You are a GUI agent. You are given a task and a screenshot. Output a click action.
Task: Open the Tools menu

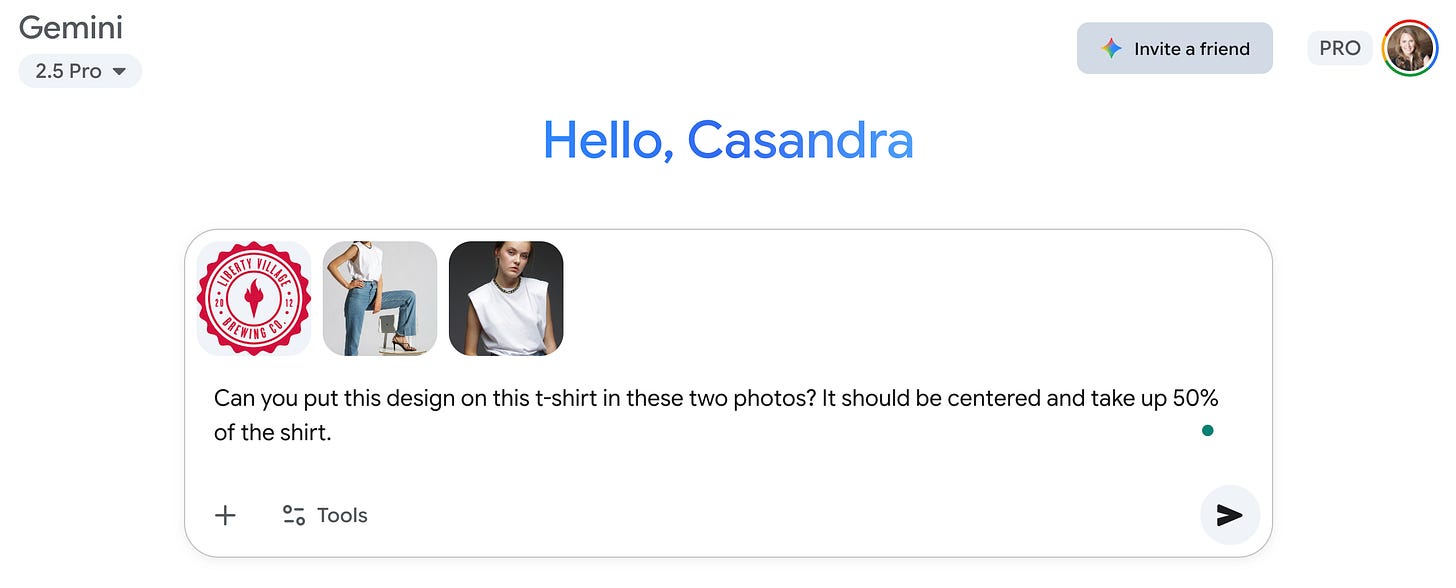pyautogui.click(x=343, y=514)
